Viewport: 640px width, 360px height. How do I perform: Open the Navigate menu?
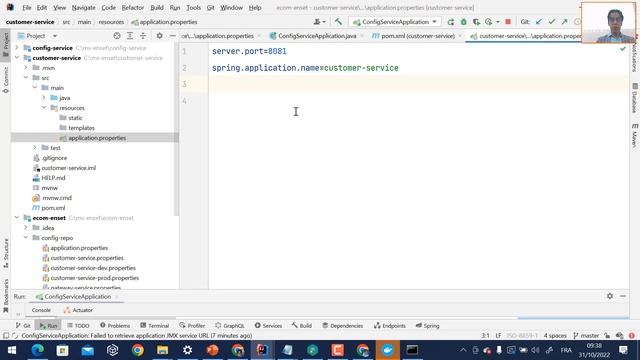coord(83,8)
